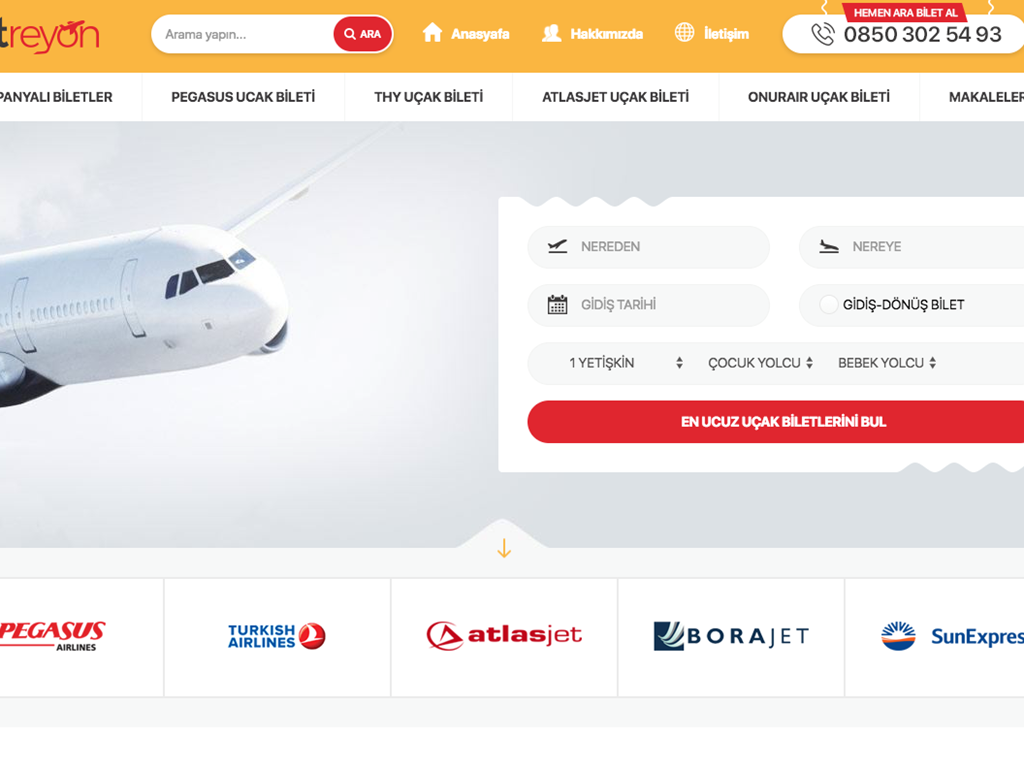Click the person icon beside Hakkımızda
The height and width of the screenshot is (768, 1024).
click(x=552, y=33)
